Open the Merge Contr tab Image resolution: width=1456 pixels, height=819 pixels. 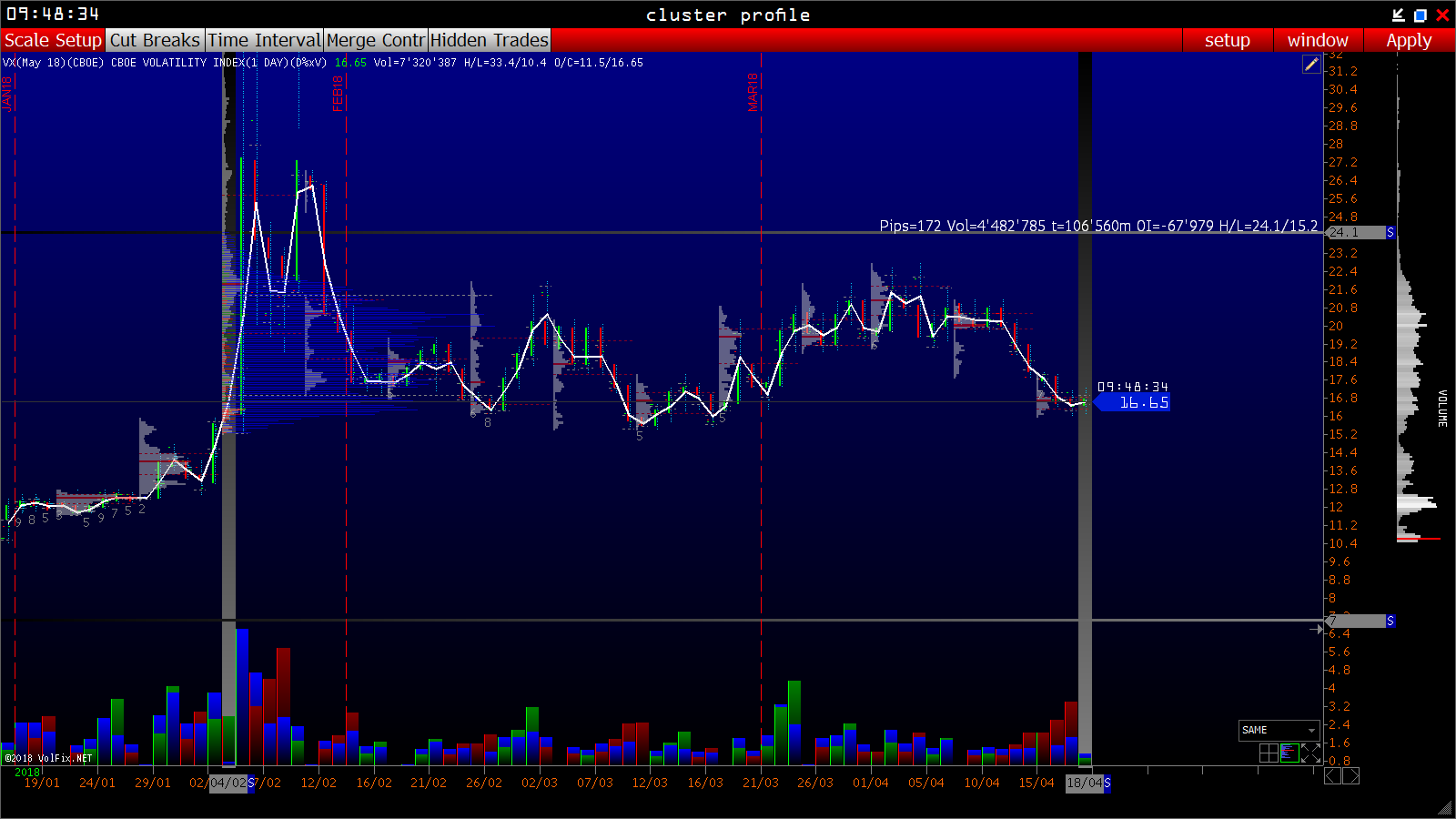click(x=376, y=40)
